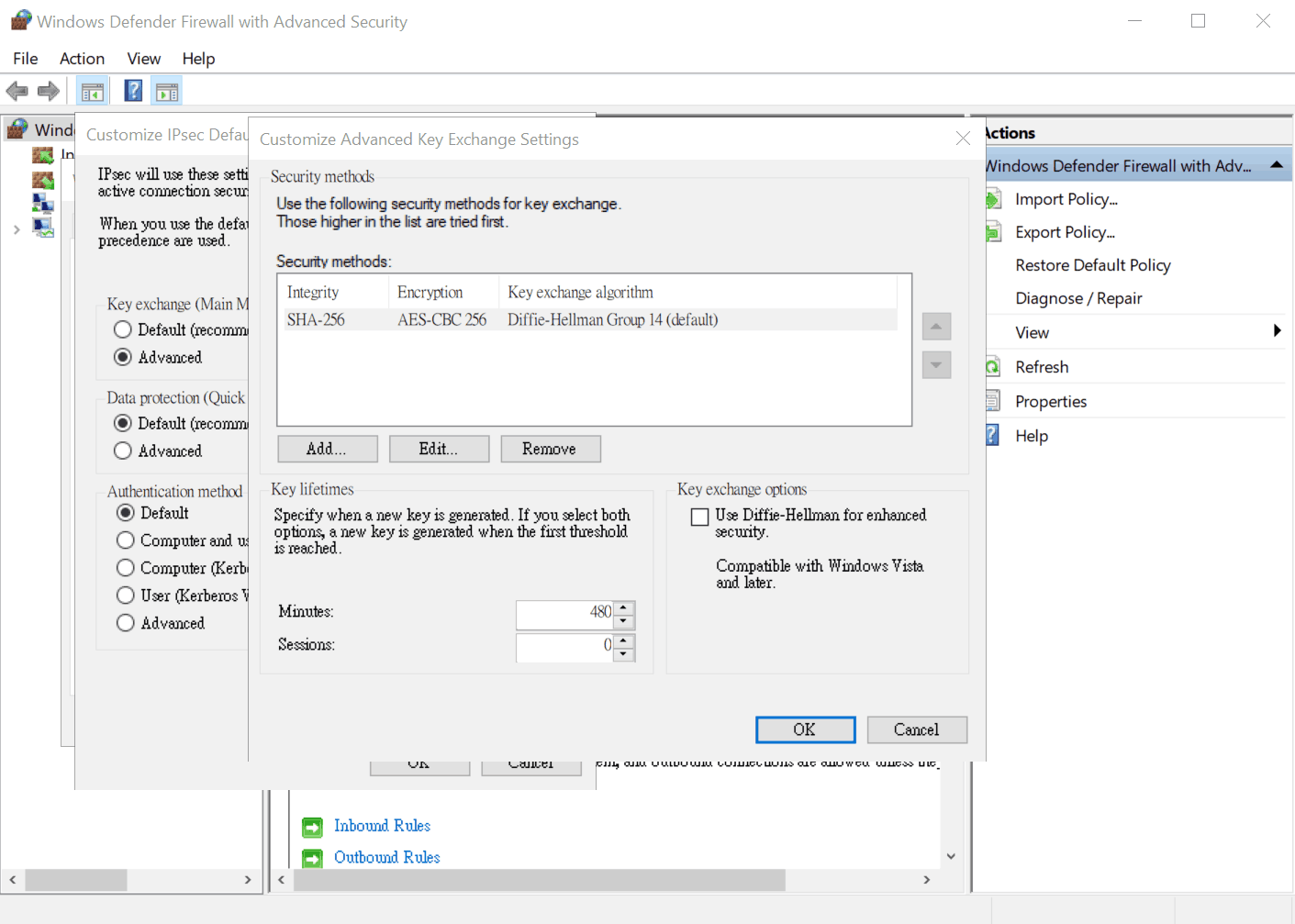Screen dimensions: 1295x924
Task: Click the Refresh icon in Actions pane
Action: (993, 367)
